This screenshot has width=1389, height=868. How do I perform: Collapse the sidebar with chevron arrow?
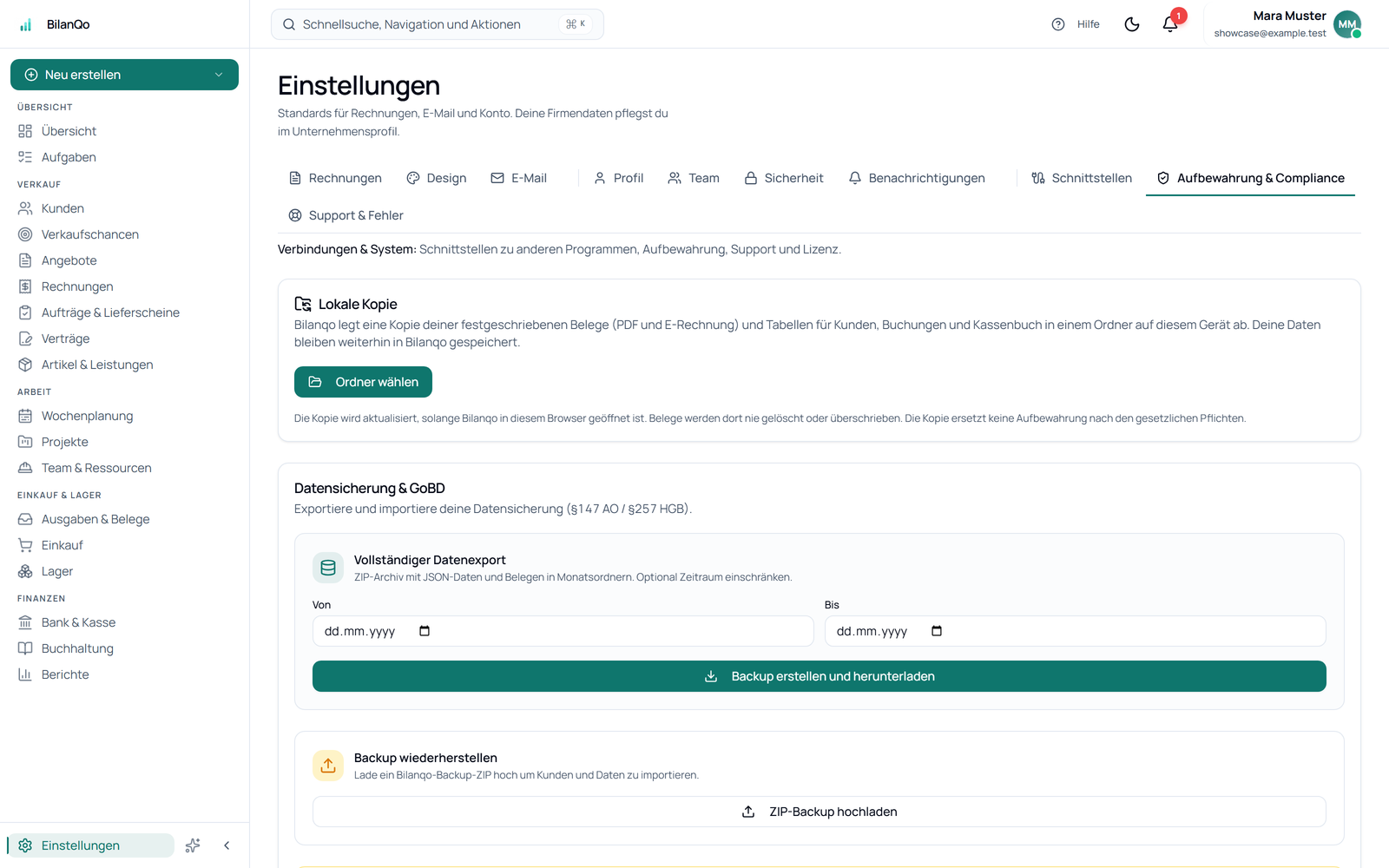click(x=227, y=845)
